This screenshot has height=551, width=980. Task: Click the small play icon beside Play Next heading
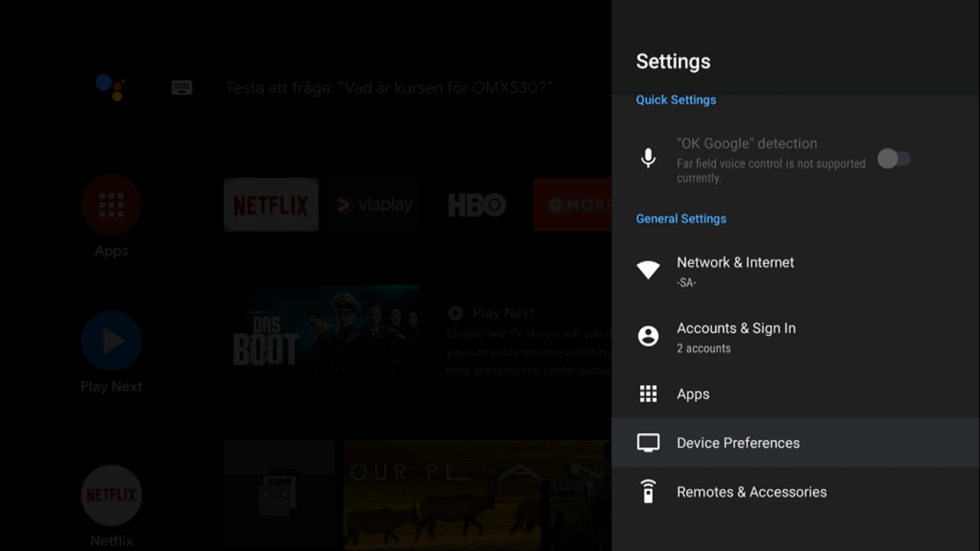455,312
